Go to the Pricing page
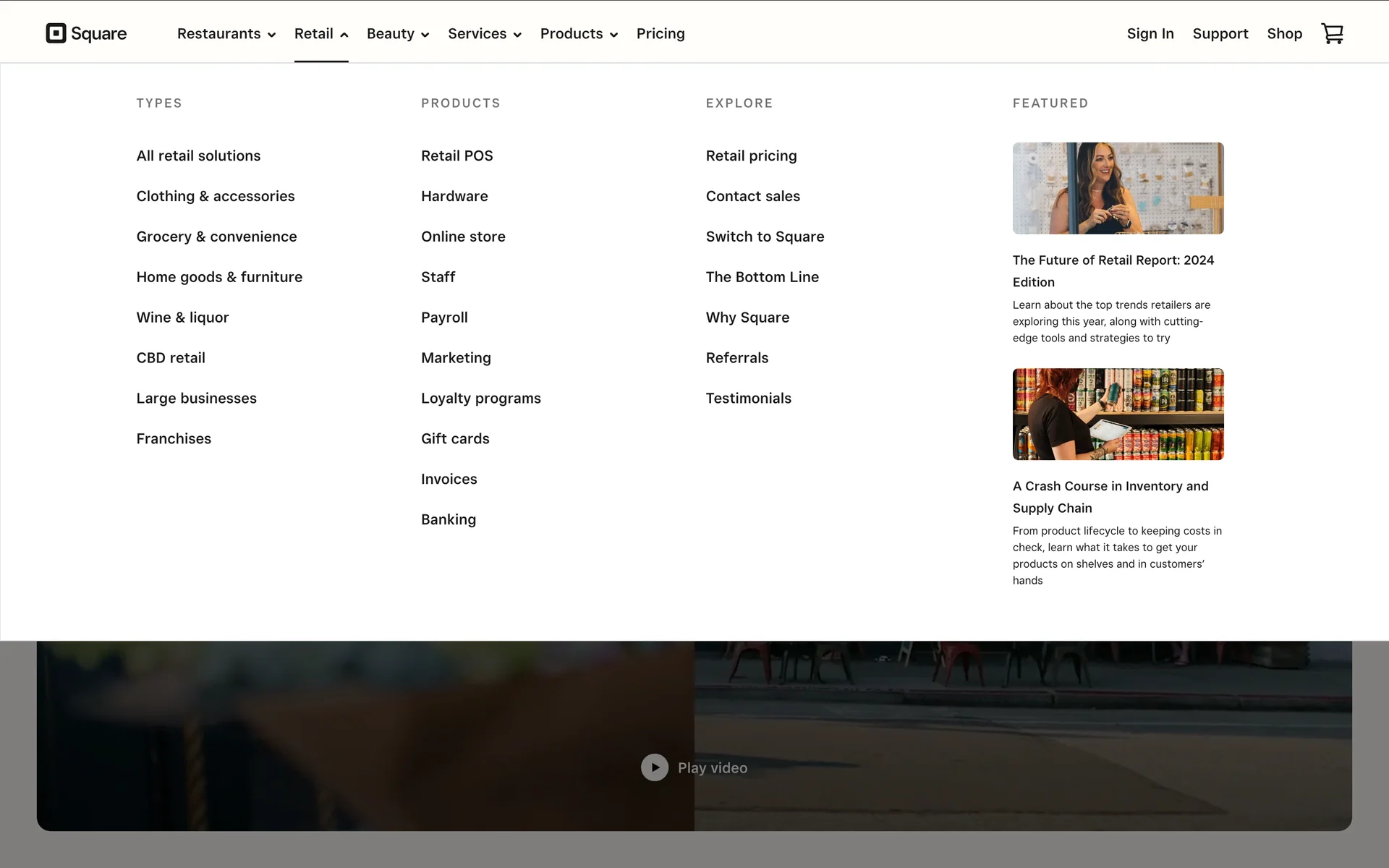This screenshot has width=1389, height=868. click(660, 34)
